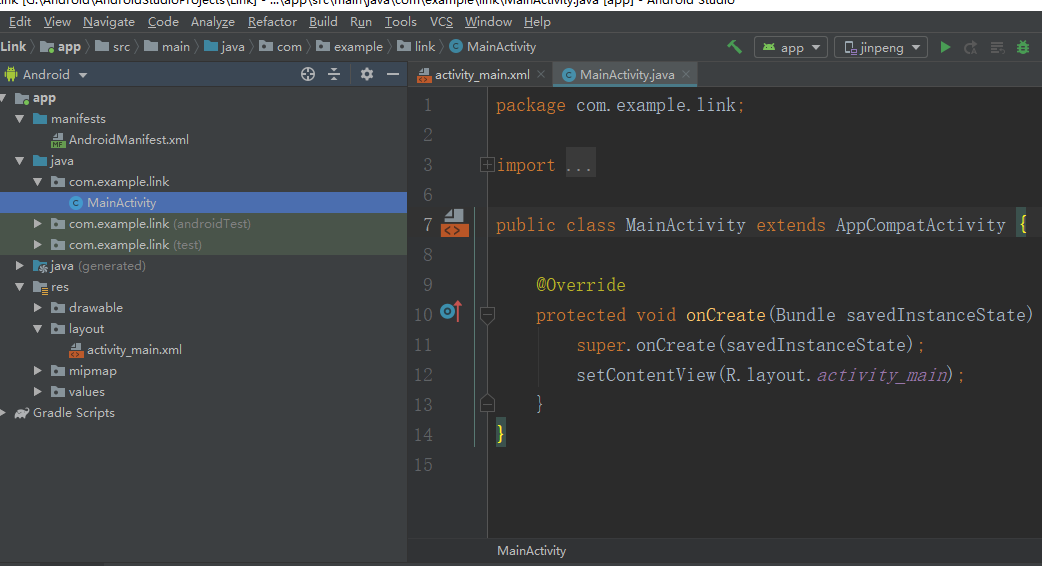This screenshot has height=566, width=1042.
Task: Open the jinpeng device selector dropdown
Action: 881,47
